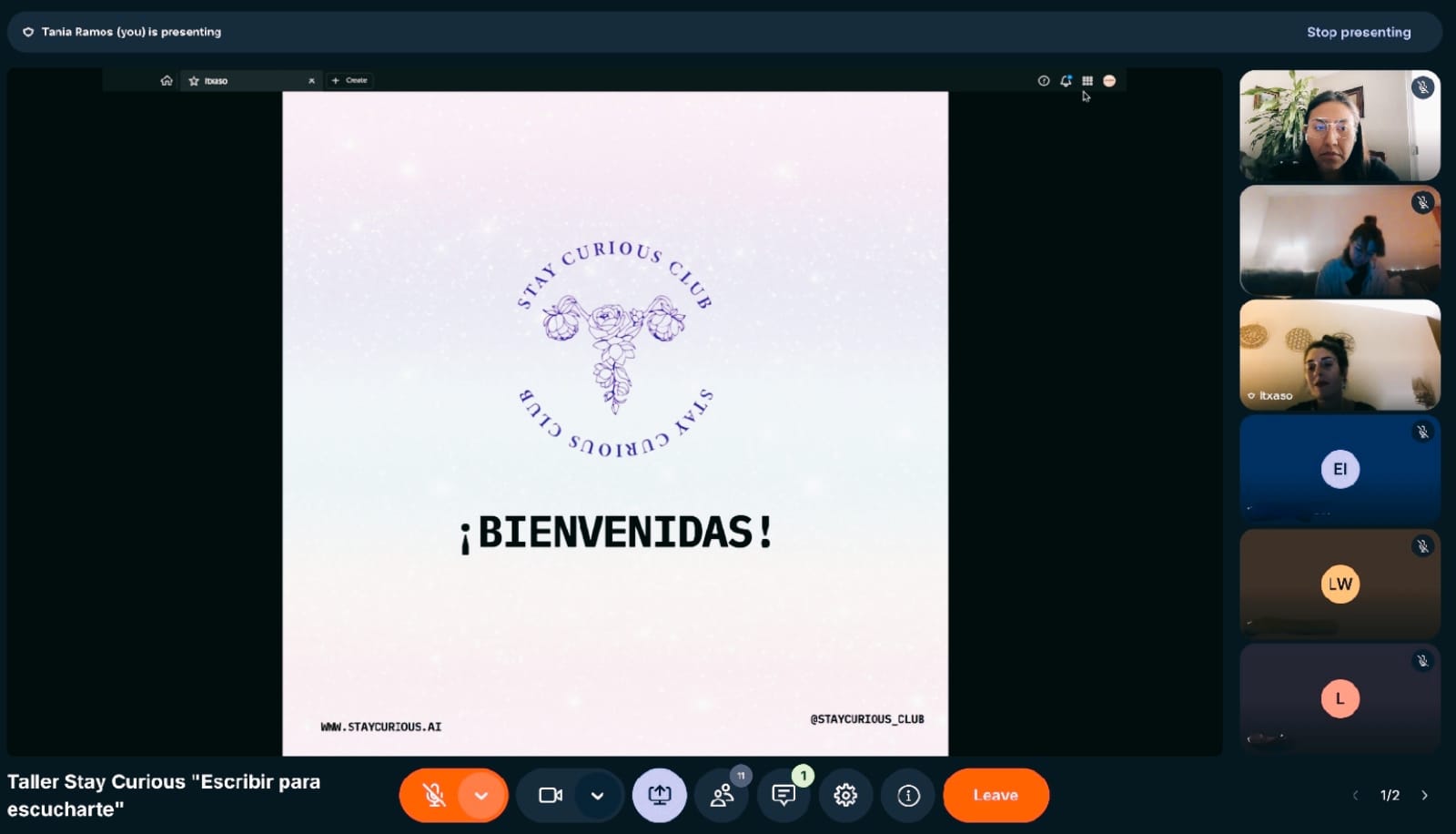Open the help icon in the shared window
This screenshot has width=1456, height=834.
point(1044,81)
